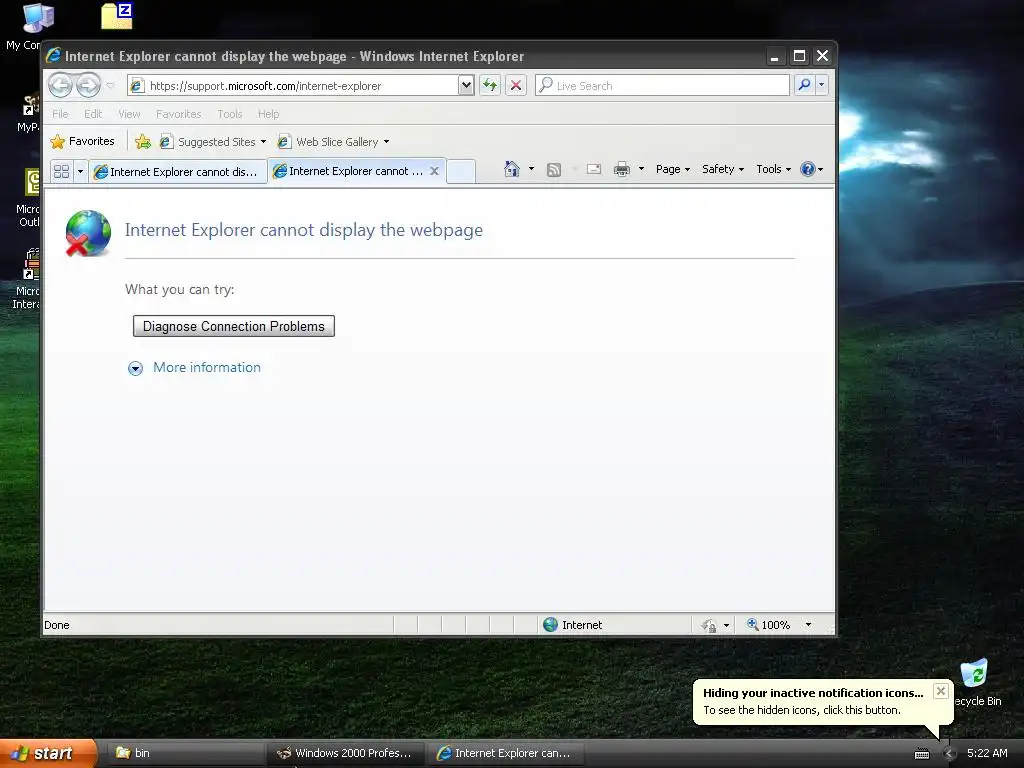Expand More information section arrow

pos(135,368)
